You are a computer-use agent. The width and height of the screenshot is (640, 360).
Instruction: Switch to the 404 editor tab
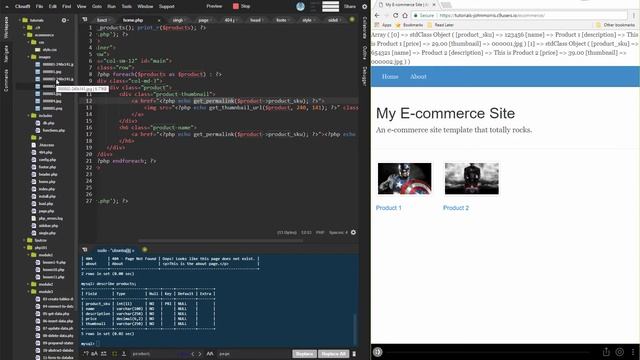[x=229, y=20]
